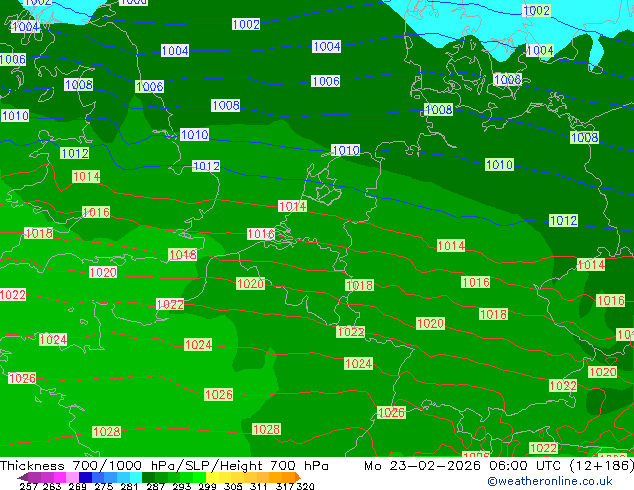Click the legend value 317
The height and width of the screenshot is (490, 634).
(x=285, y=486)
